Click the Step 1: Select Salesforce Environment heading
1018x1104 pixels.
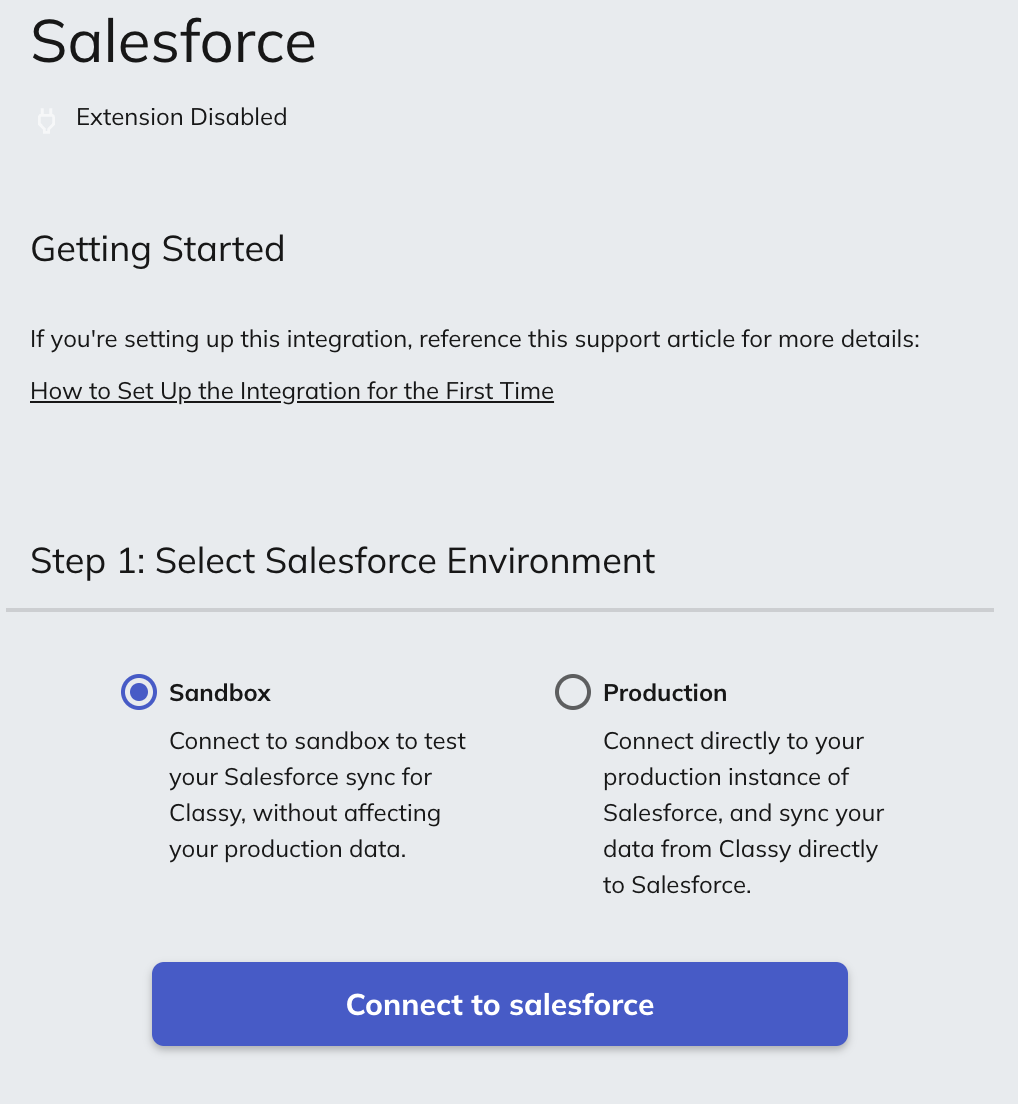tap(343, 561)
